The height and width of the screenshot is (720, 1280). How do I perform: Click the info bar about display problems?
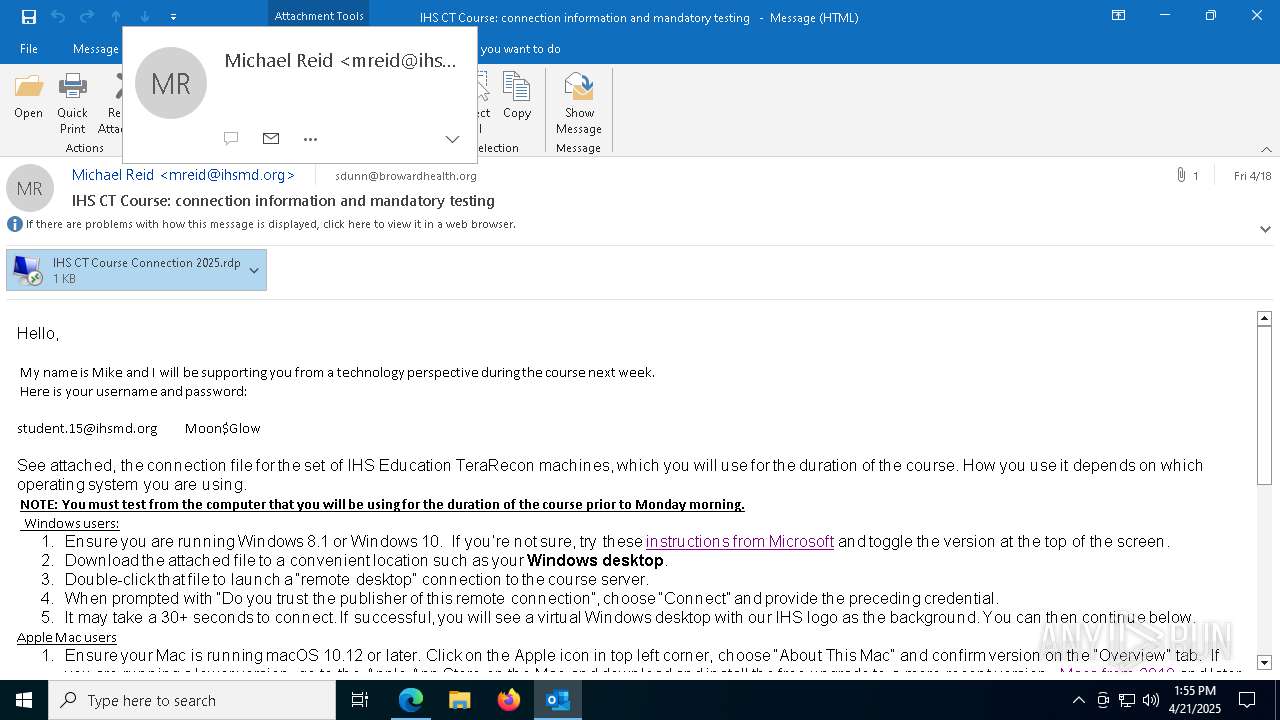[x=270, y=224]
